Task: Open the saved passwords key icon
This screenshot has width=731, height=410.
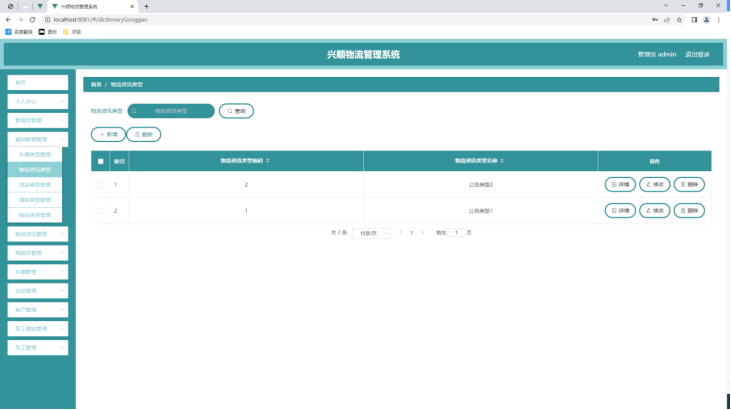Action: pyautogui.click(x=655, y=20)
